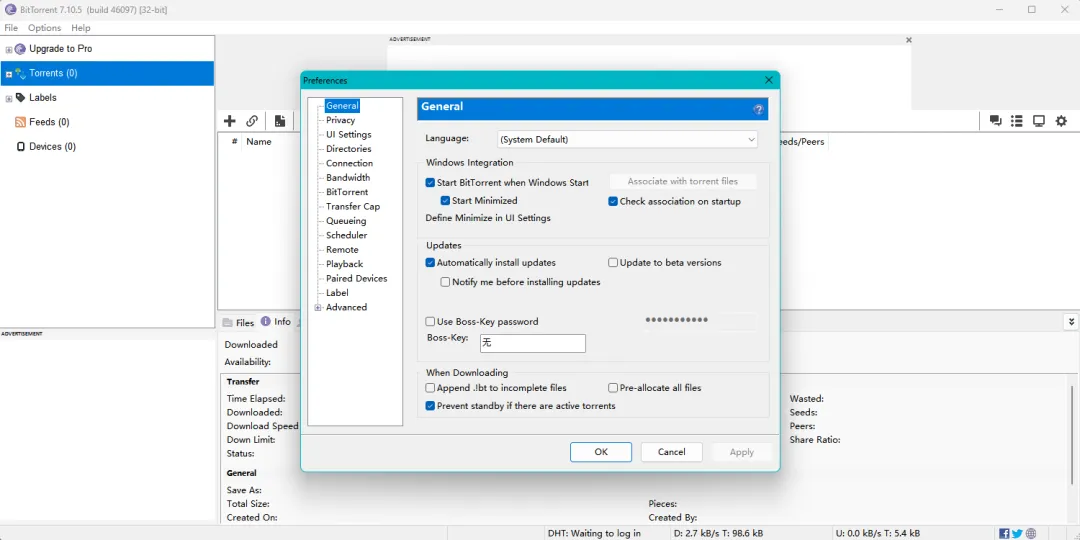Close the Preferences dialog

pyautogui.click(x=769, y=81)
